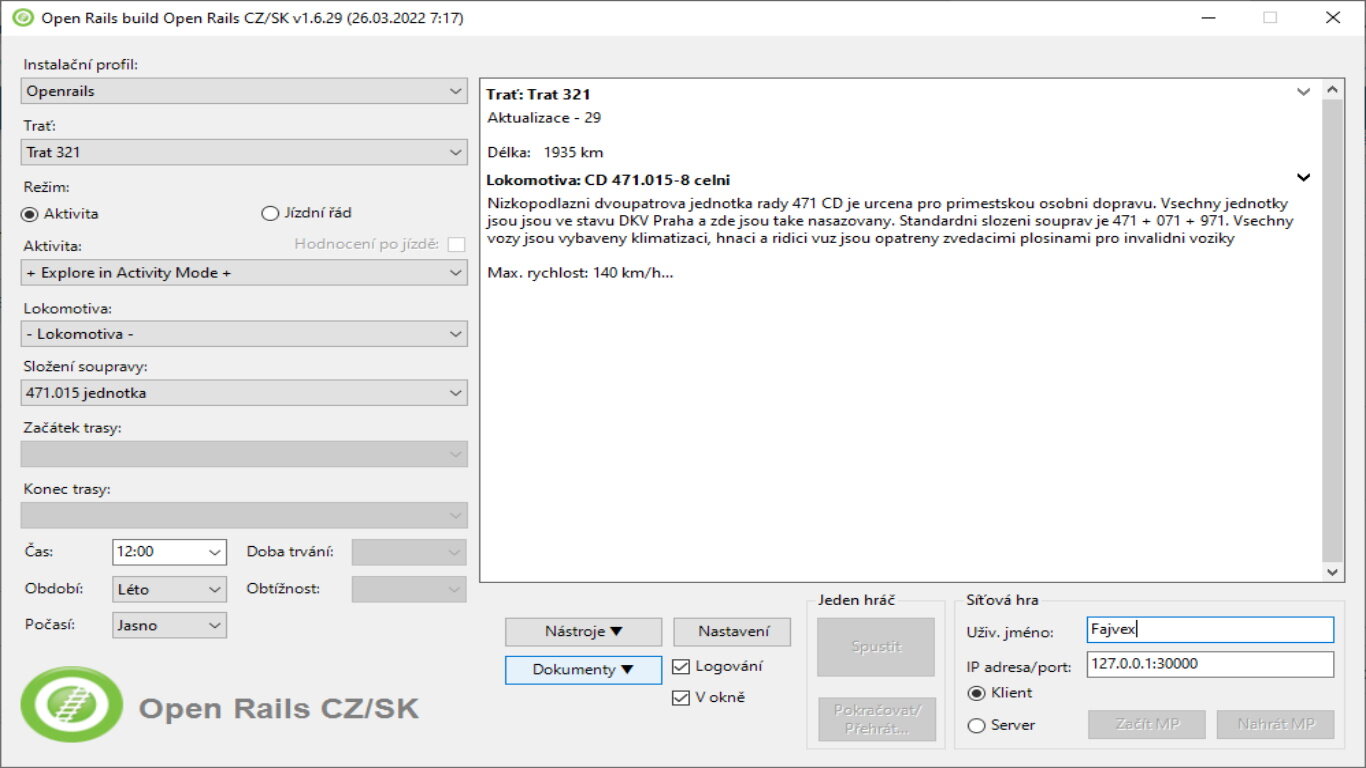Click the Open Rails logo icon

[x=72, y=705]
